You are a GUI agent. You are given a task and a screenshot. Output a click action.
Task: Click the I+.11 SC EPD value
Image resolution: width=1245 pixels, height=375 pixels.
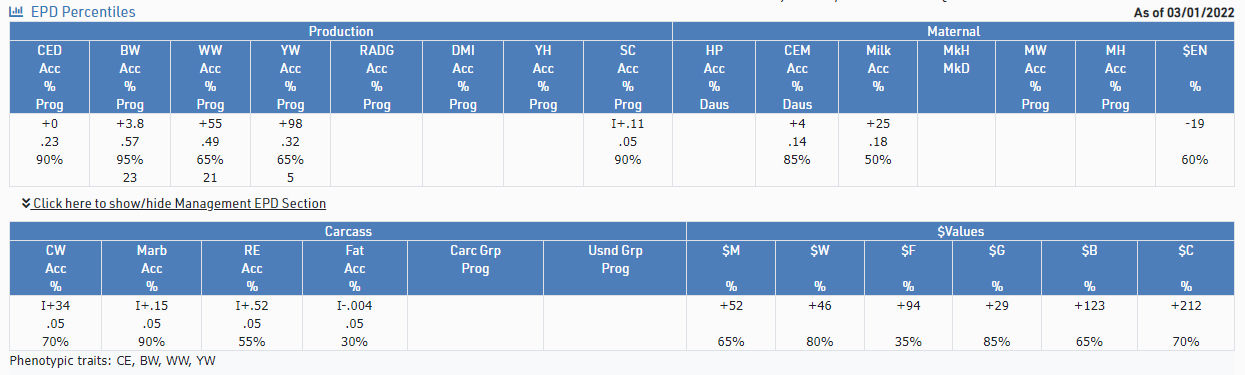[627, 123]
